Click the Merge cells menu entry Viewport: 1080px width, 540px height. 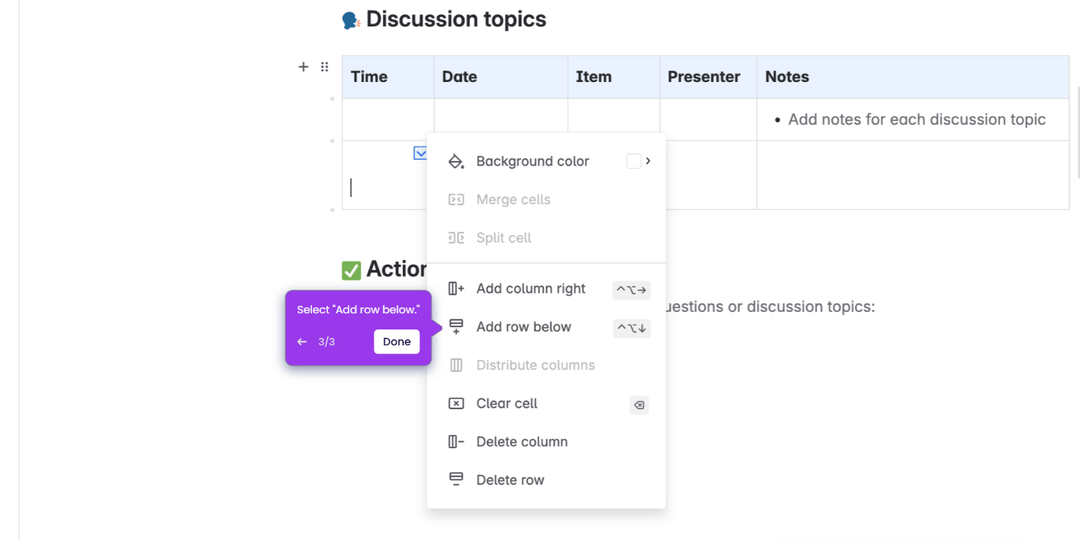pos(546,200)
